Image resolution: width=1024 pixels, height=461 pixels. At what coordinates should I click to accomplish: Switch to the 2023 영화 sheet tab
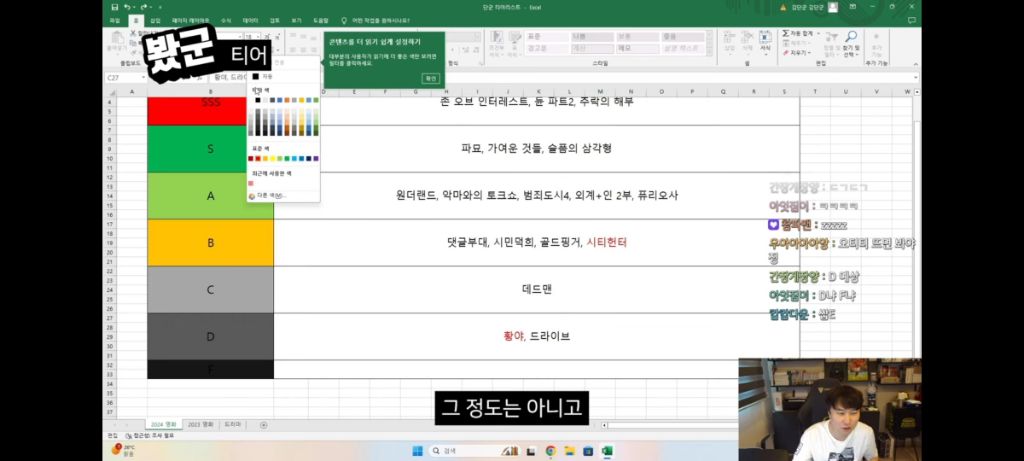click(x=201, y=424)
